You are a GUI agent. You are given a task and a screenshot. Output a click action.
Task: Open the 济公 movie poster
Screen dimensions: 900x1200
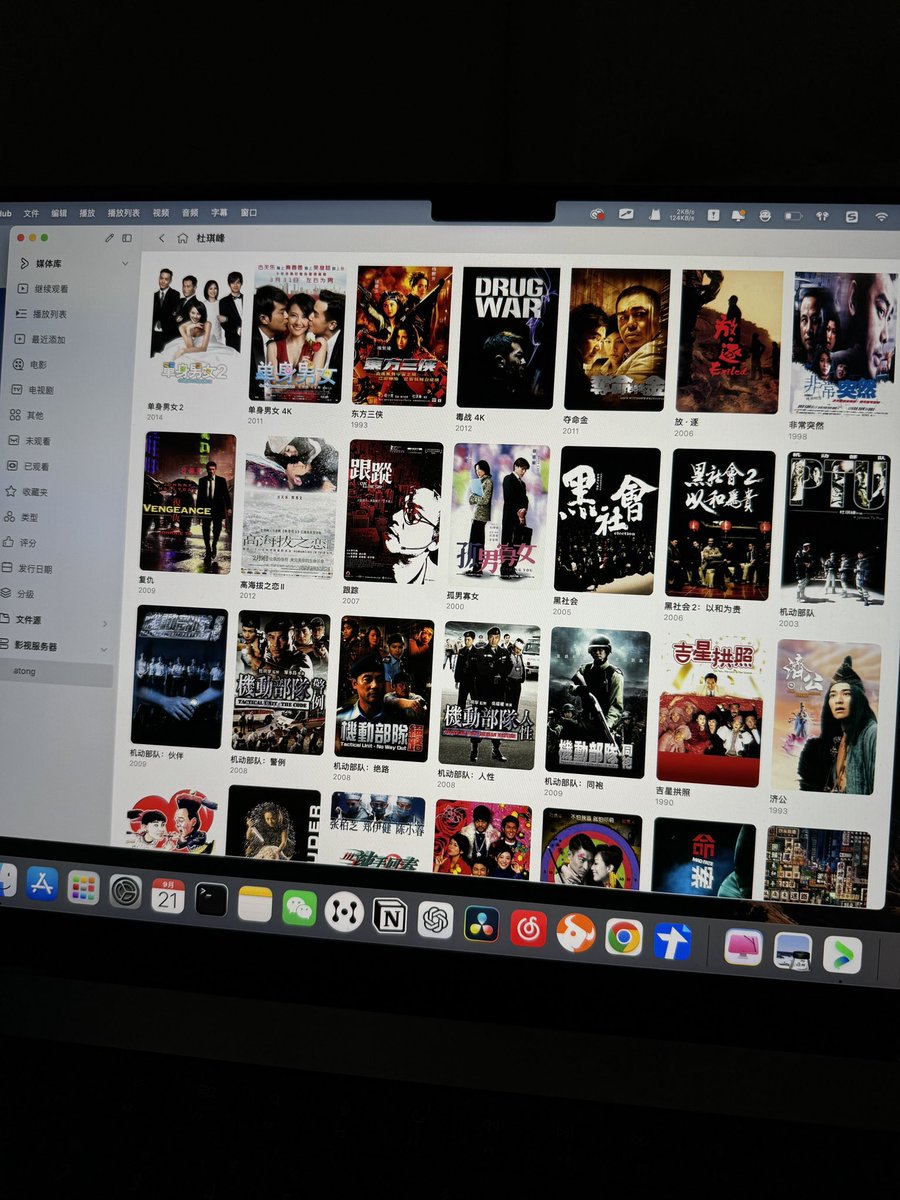tap(827, 716)
